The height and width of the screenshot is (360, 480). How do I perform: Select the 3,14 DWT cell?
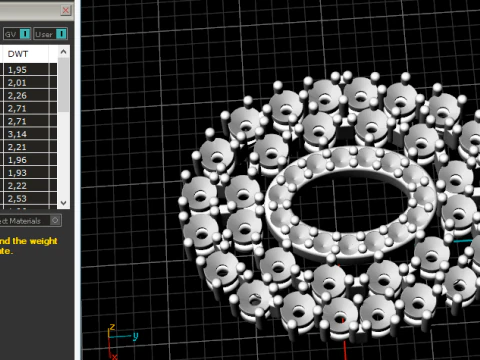coord(26,134)
